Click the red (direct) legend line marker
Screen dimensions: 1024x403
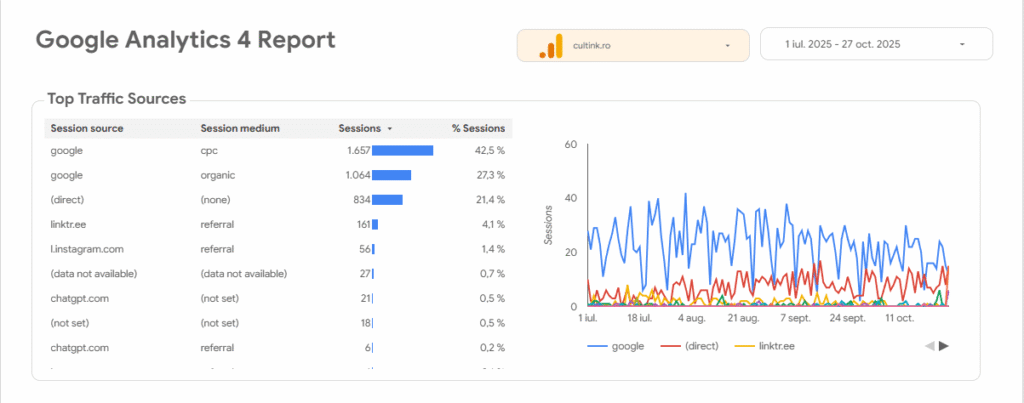coord(671,346)
